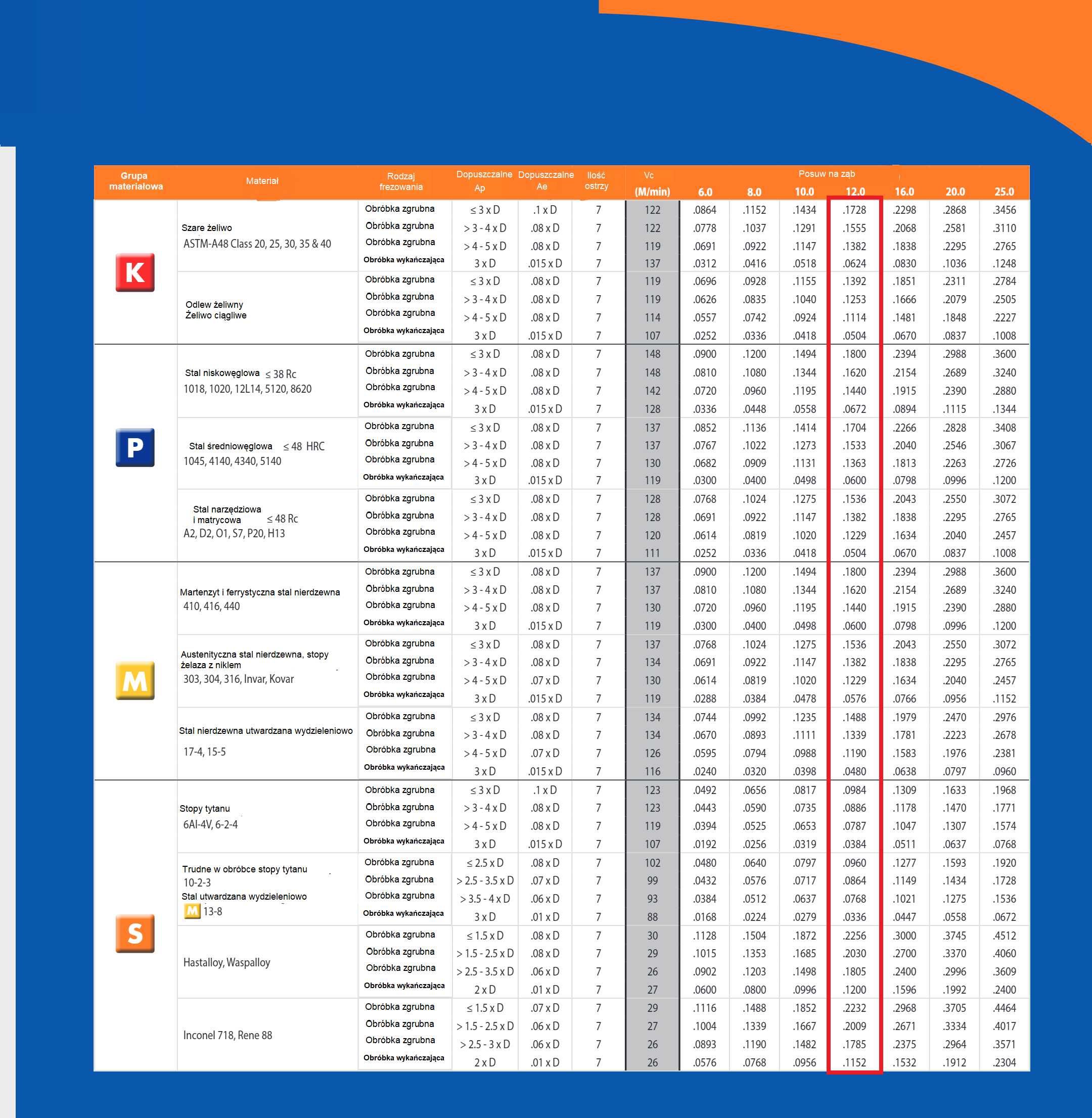The width and height of the screenshot is (1092, 1118).
Task: Click the 'Stal narzędziowa' label
Action: pyautogui.click(x=227, y=509)
